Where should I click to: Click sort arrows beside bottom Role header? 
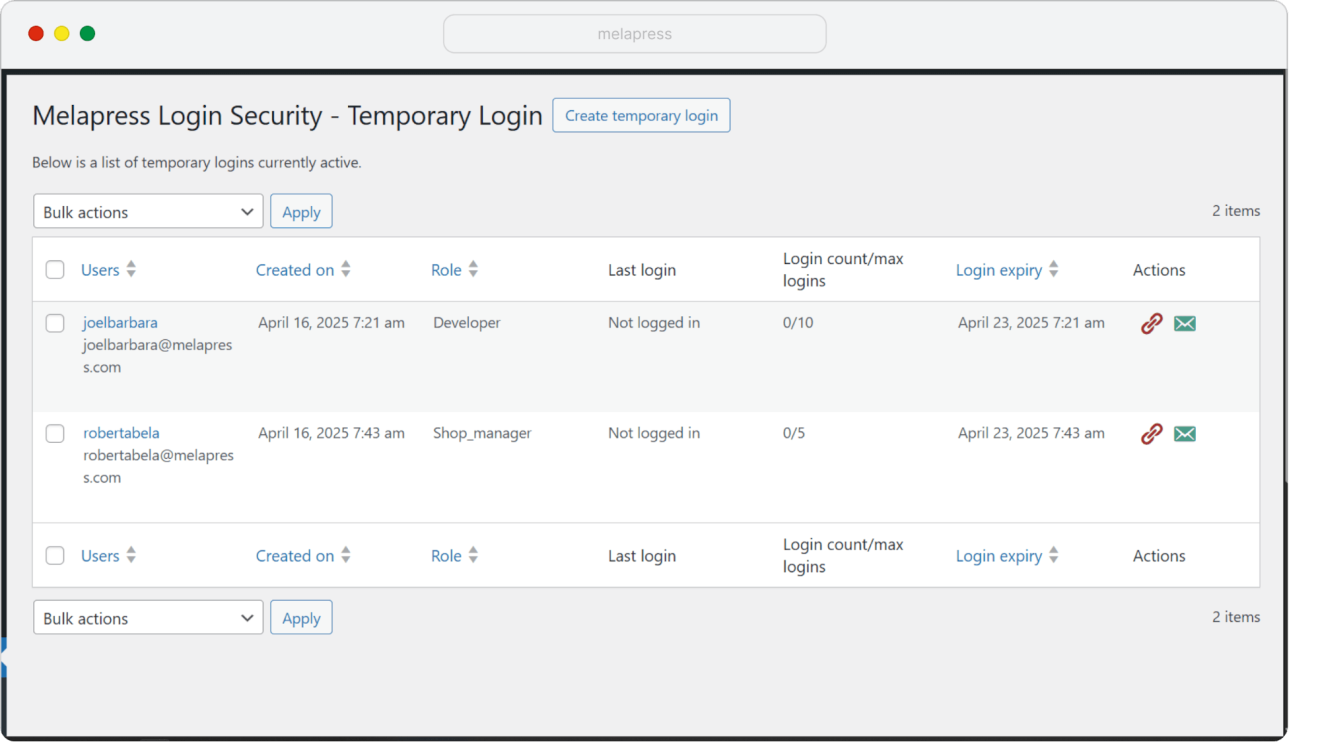(x=474, y=555)
